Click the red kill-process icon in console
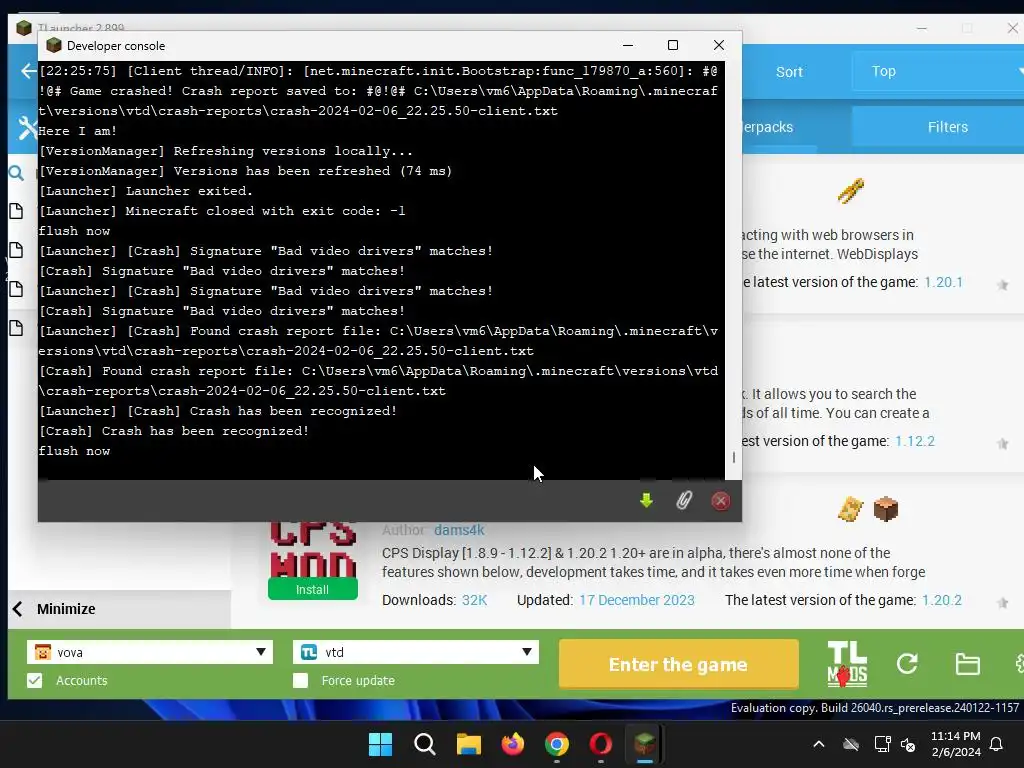This screenshot has width=1024, height=768. (x=720, y=501)
